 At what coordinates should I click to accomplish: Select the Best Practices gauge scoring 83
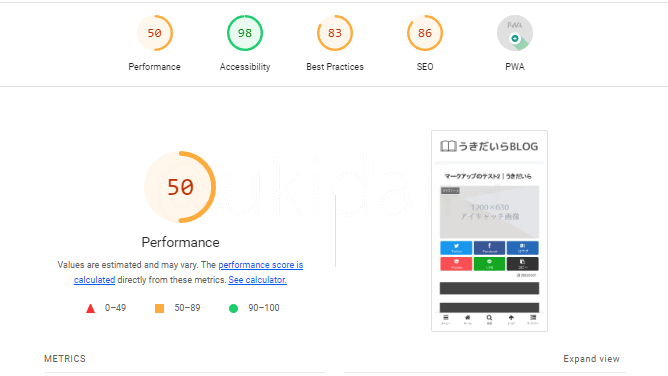tap(335, 33)
